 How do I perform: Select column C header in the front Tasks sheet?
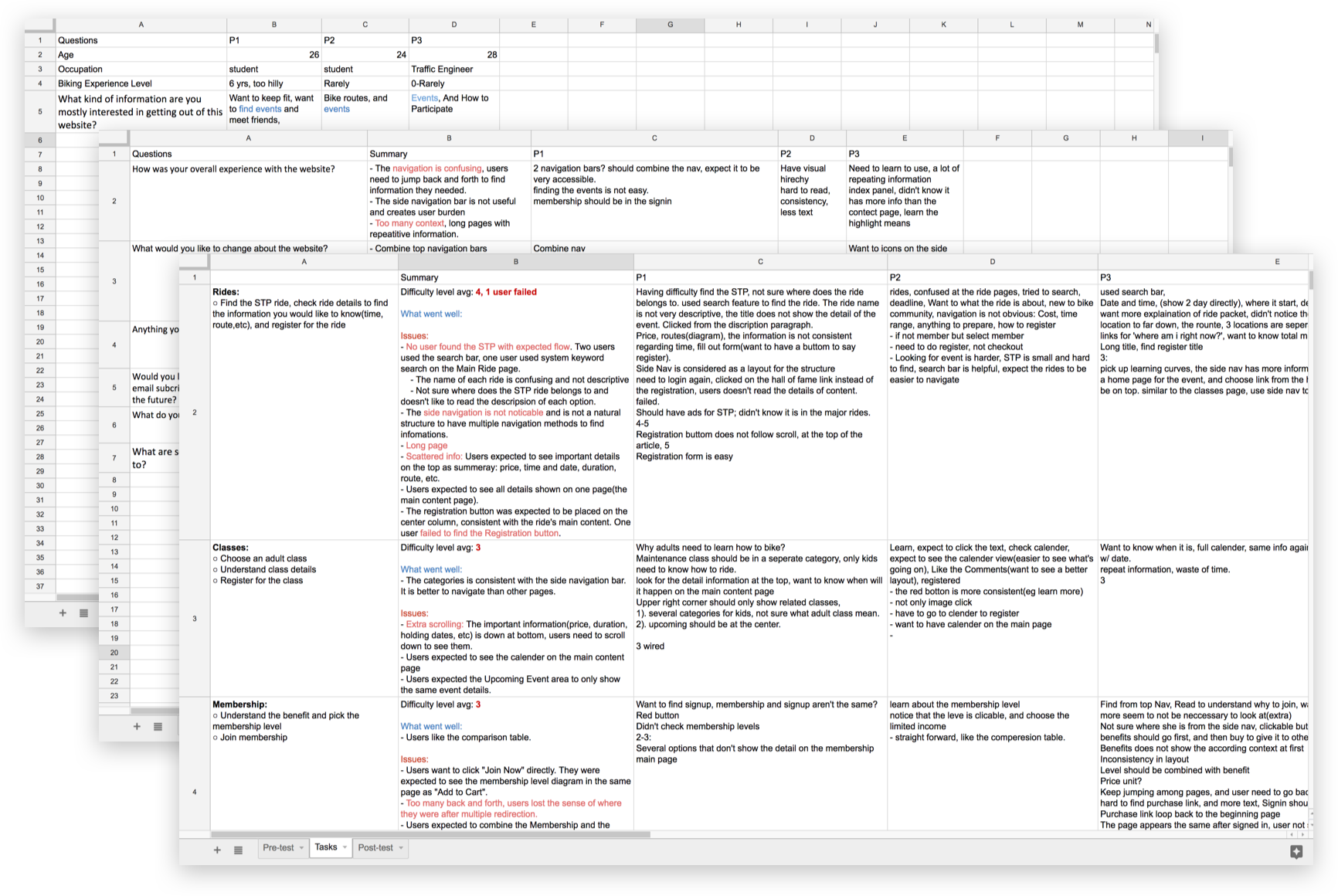760,262
